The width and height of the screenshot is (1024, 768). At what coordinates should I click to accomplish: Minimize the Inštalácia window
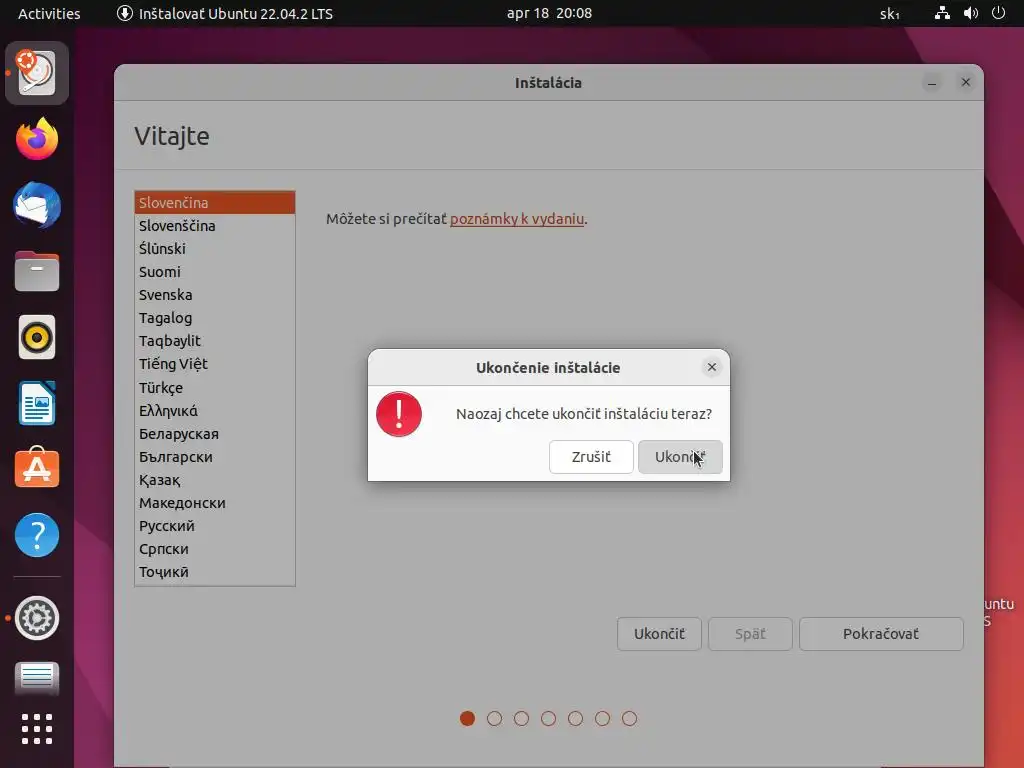pyautogui.click(x=932, y=82)
